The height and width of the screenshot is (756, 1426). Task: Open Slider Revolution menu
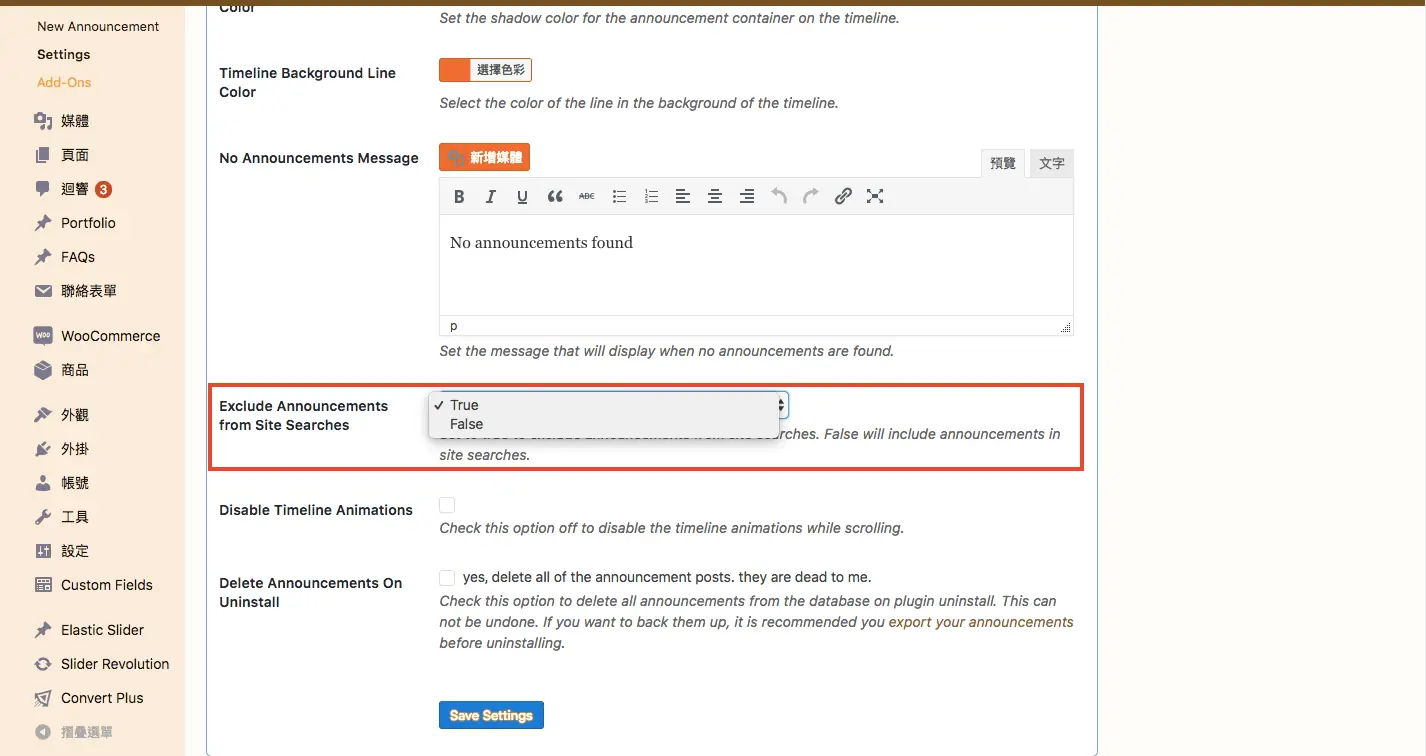102,664
